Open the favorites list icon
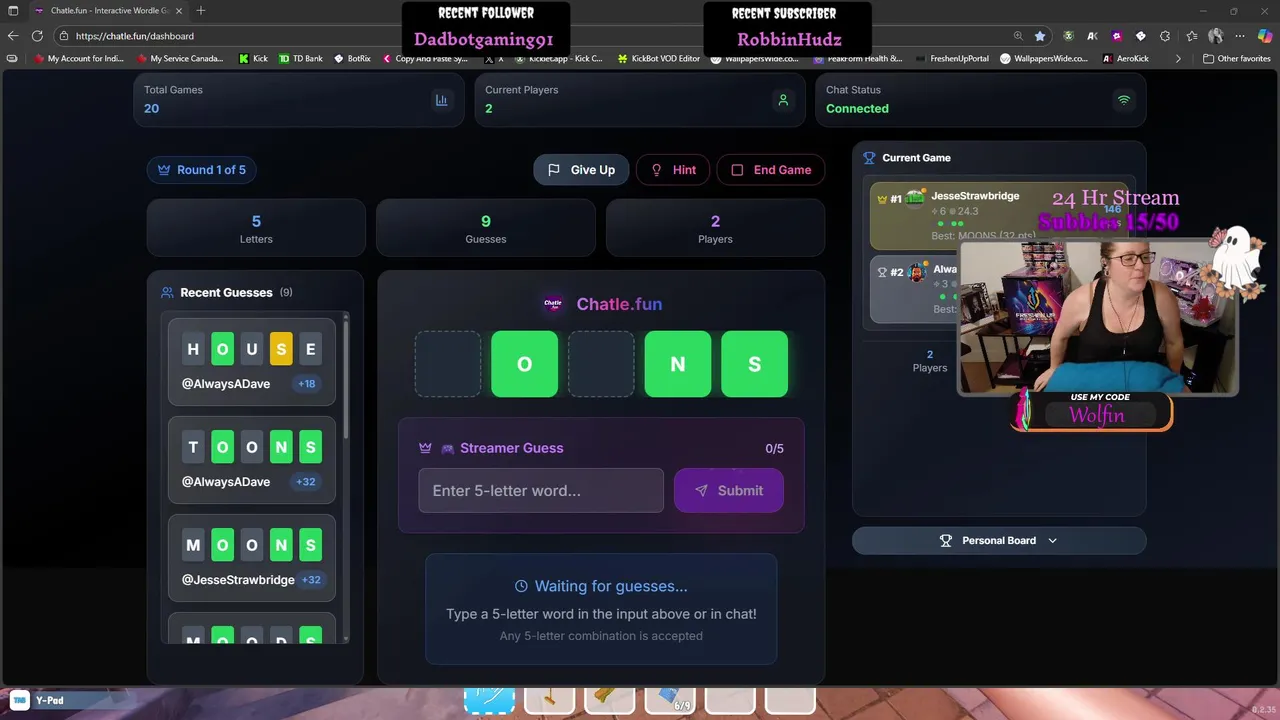The height and width of the screenshot is (720, 1280). 1190,35
